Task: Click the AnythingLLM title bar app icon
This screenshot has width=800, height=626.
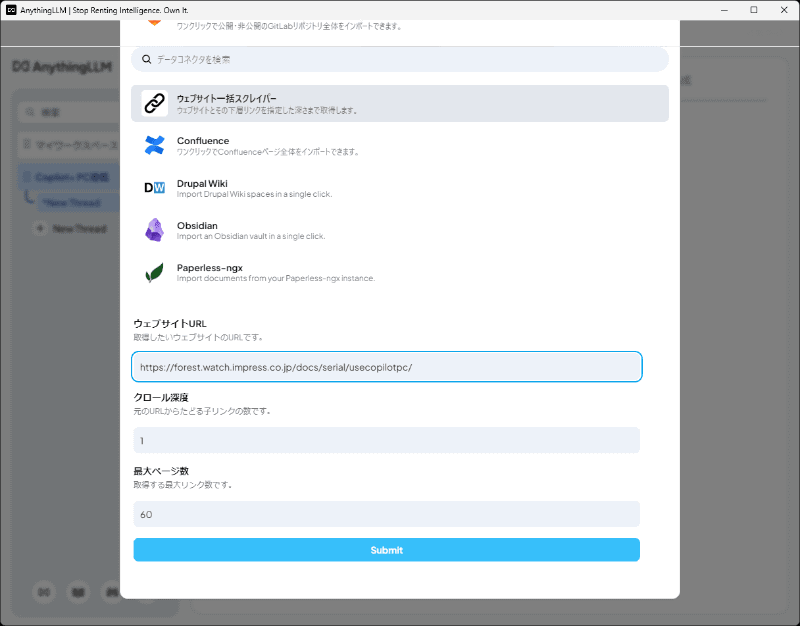Action: (x=11, y=10)
